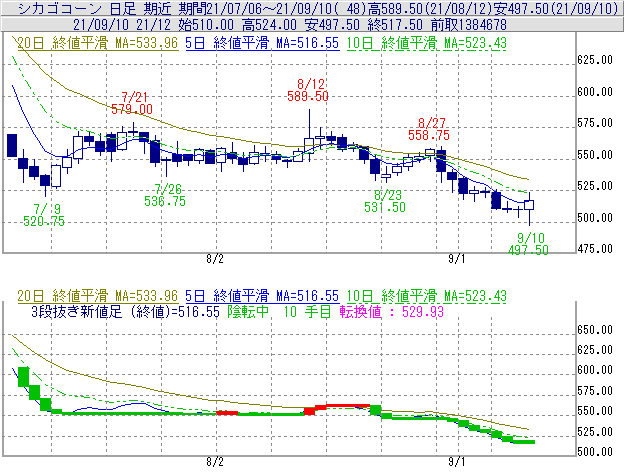Image resolution: width=624 pixels, height=475 pixels.
Task: Click the lower chart 9/1 date label
Action: [x=457, y=462]
